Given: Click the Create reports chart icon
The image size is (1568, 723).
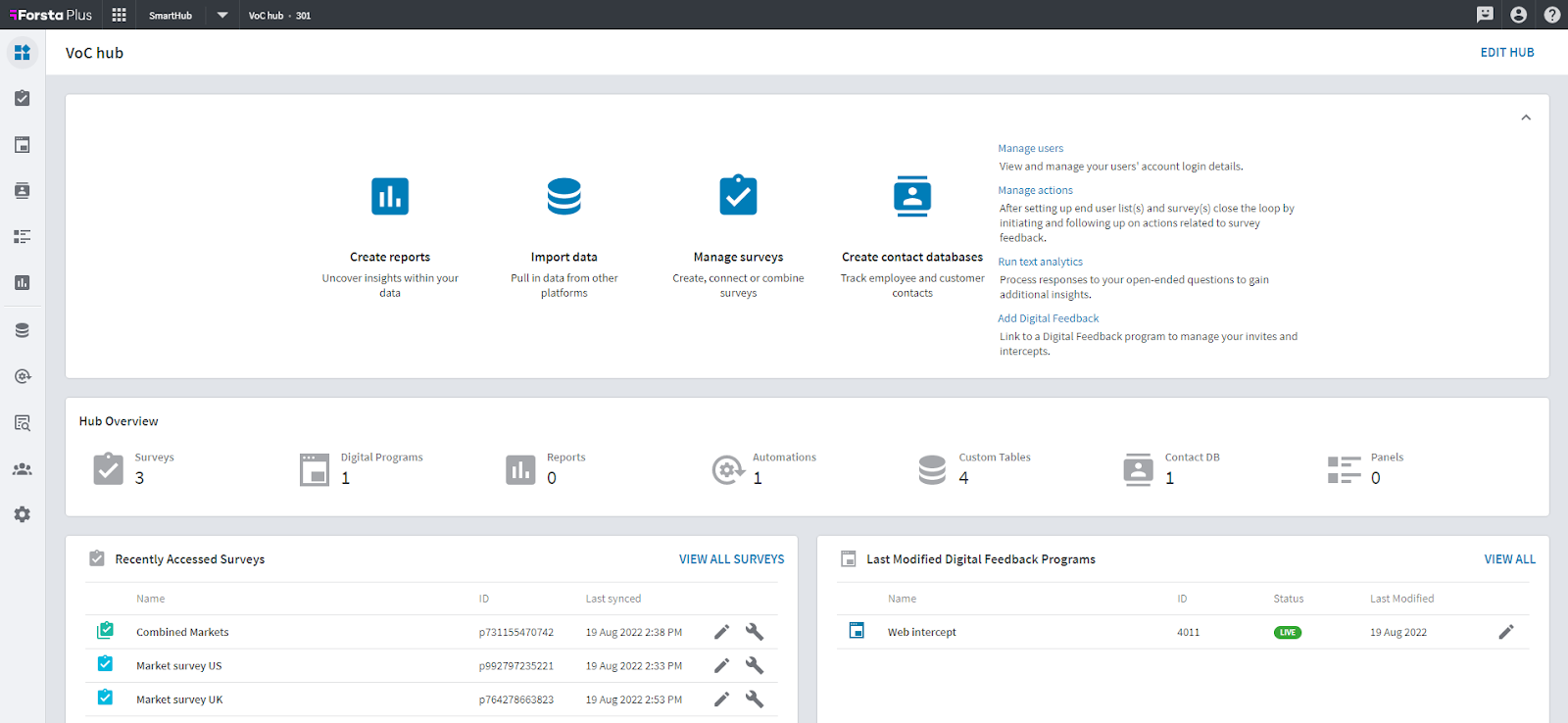Looking at the screenshot, I should [390, 196].
